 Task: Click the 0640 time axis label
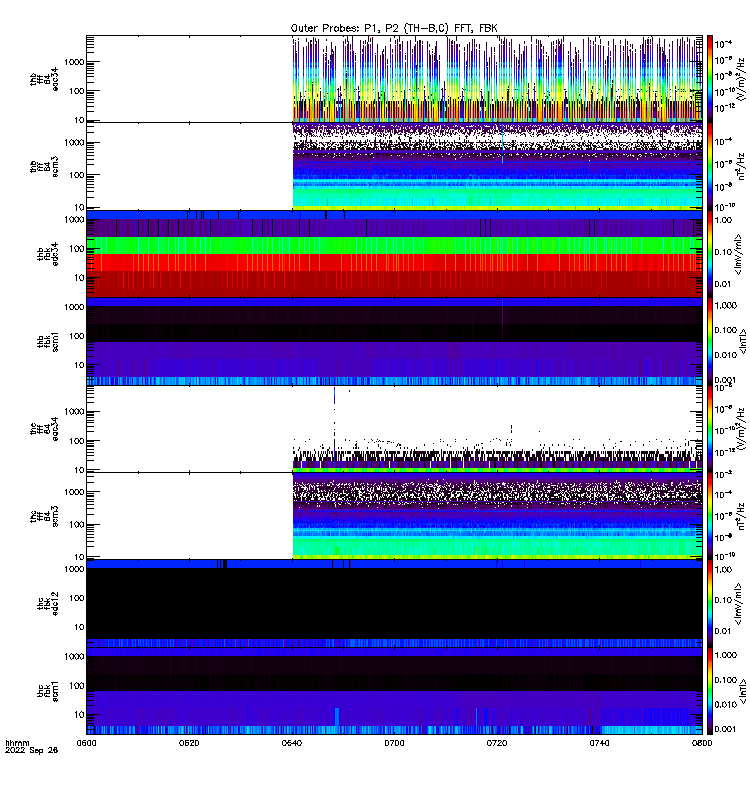point(291,743)
